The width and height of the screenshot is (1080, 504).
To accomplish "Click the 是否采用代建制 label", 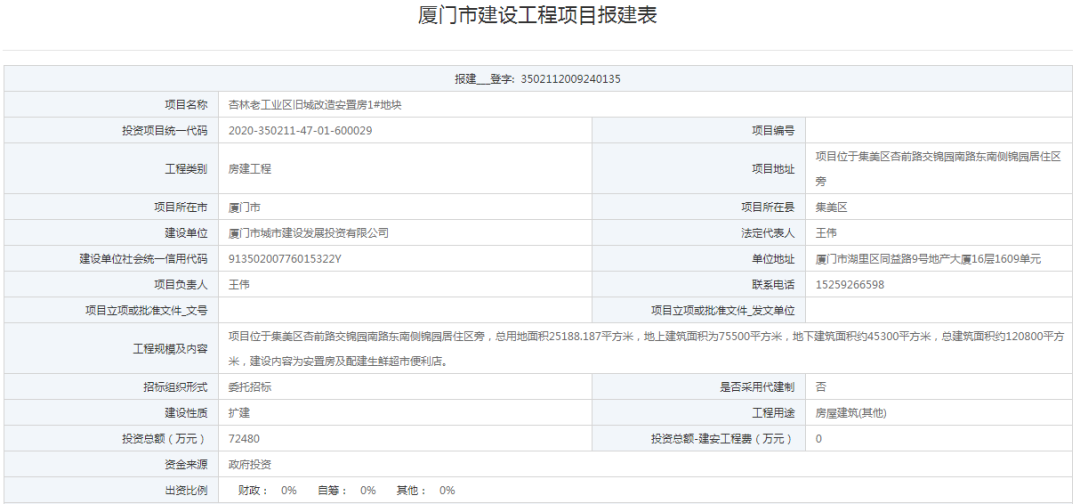I will click(x=757, y=387).
